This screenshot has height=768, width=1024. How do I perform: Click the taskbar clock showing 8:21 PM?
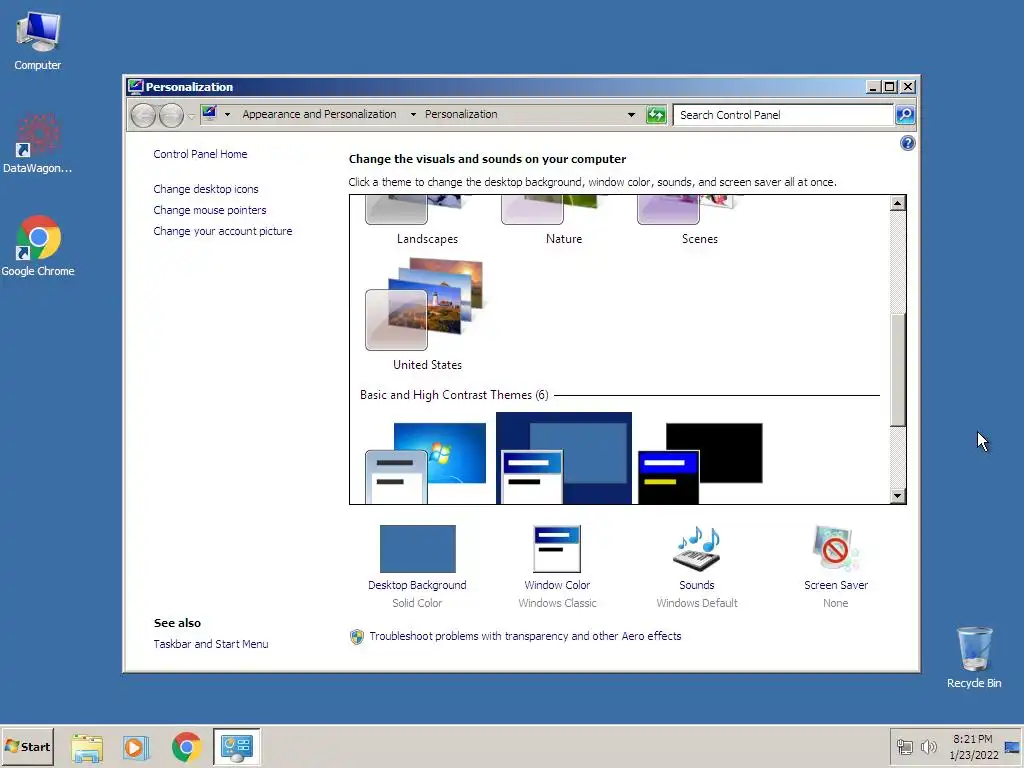tap(973, 747)
